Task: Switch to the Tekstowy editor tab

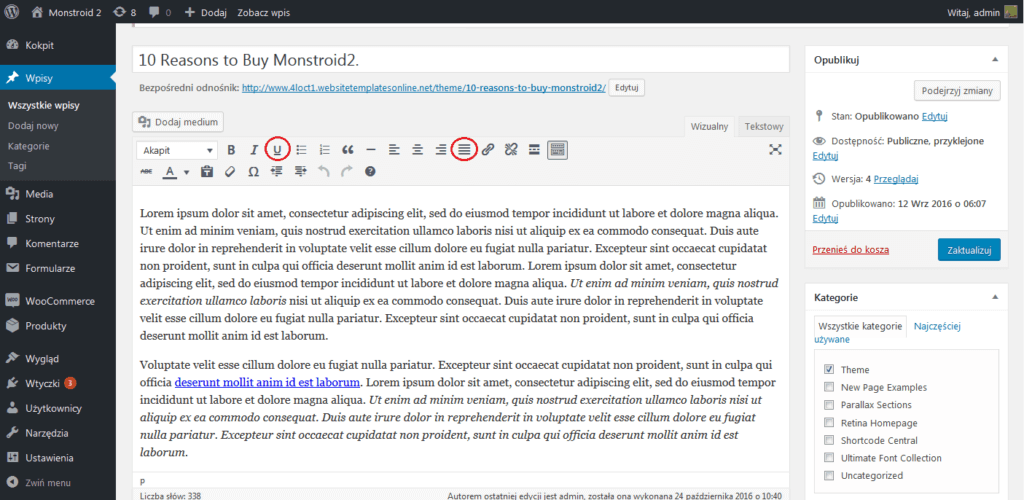Action: 763,127
